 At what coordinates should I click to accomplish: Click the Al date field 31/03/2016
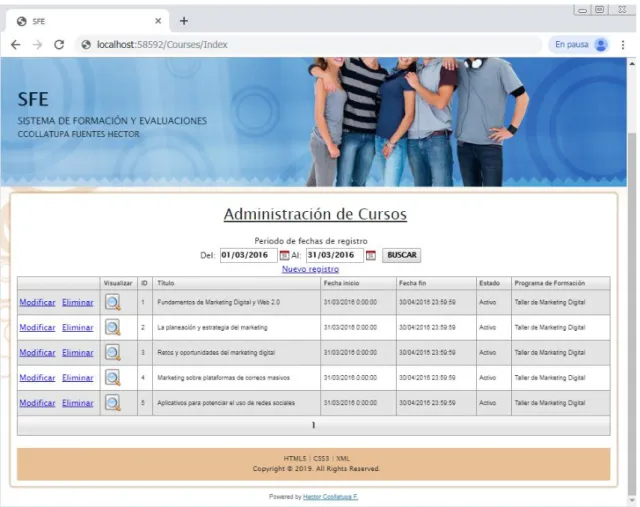tap(335, 255)
